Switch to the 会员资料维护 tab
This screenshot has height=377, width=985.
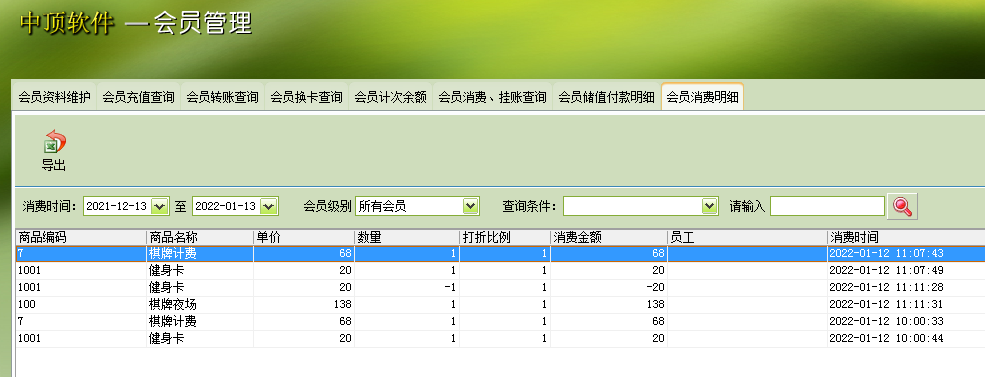coord(54,97)
